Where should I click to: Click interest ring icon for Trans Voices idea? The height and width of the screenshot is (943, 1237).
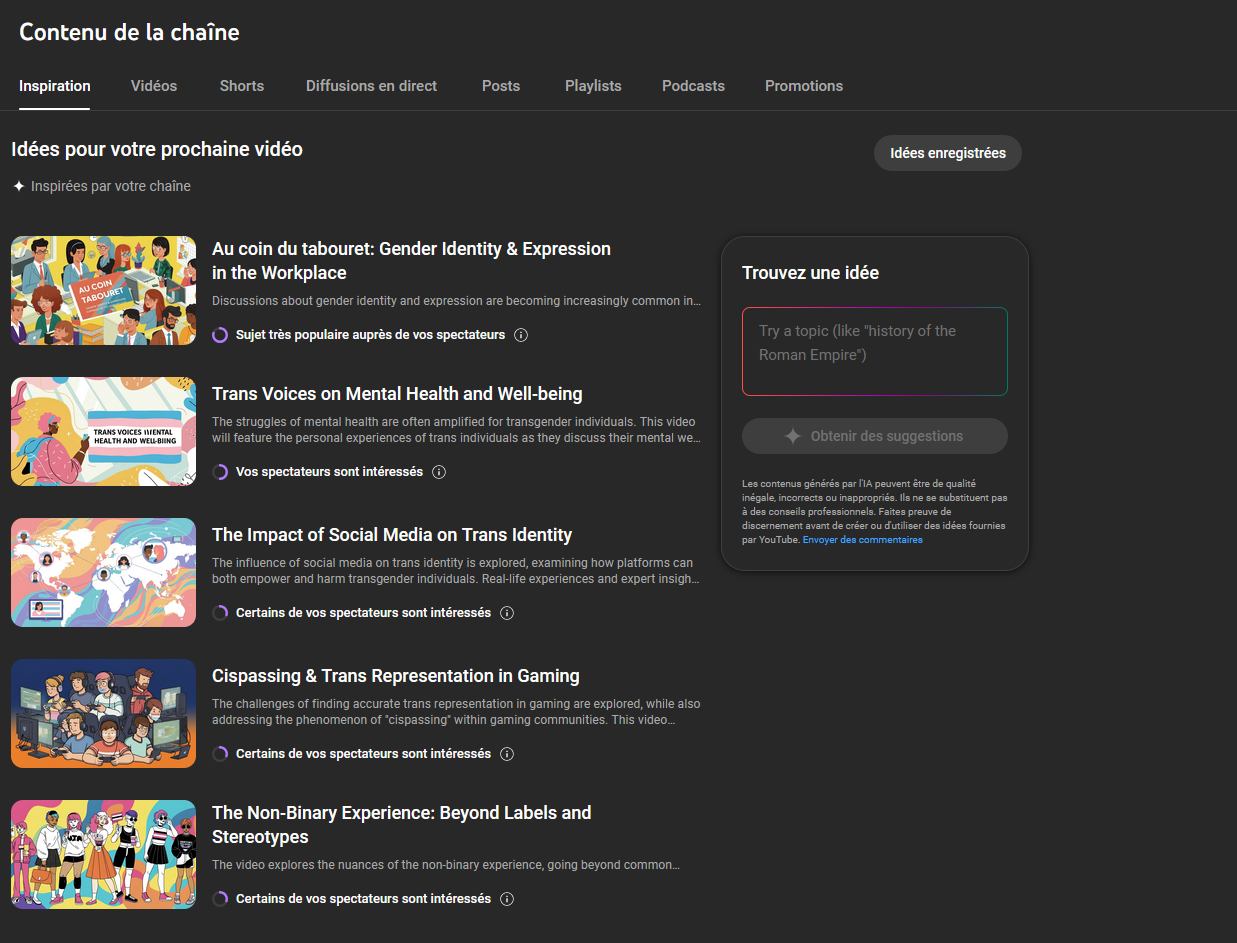point(220,472)
